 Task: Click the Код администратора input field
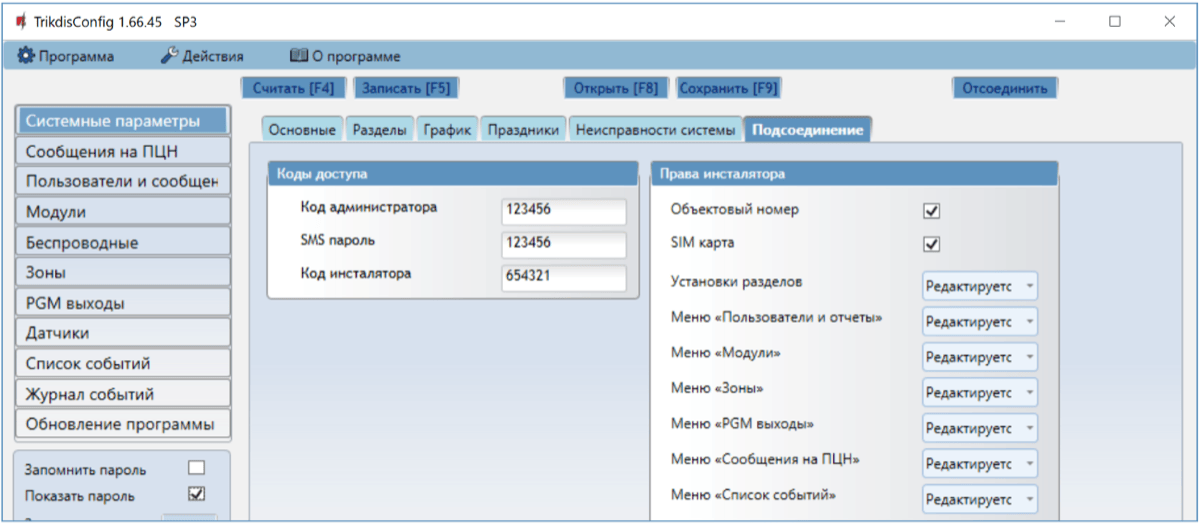(563, 212)
